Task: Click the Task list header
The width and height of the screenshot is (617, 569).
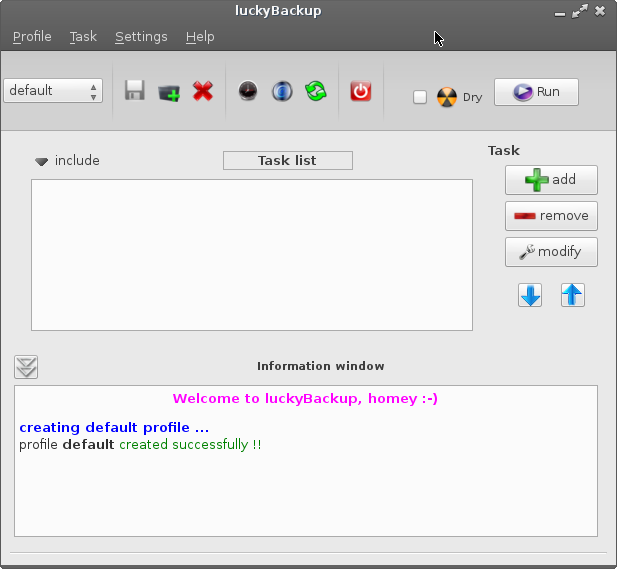Action: (x=288, y=161)
